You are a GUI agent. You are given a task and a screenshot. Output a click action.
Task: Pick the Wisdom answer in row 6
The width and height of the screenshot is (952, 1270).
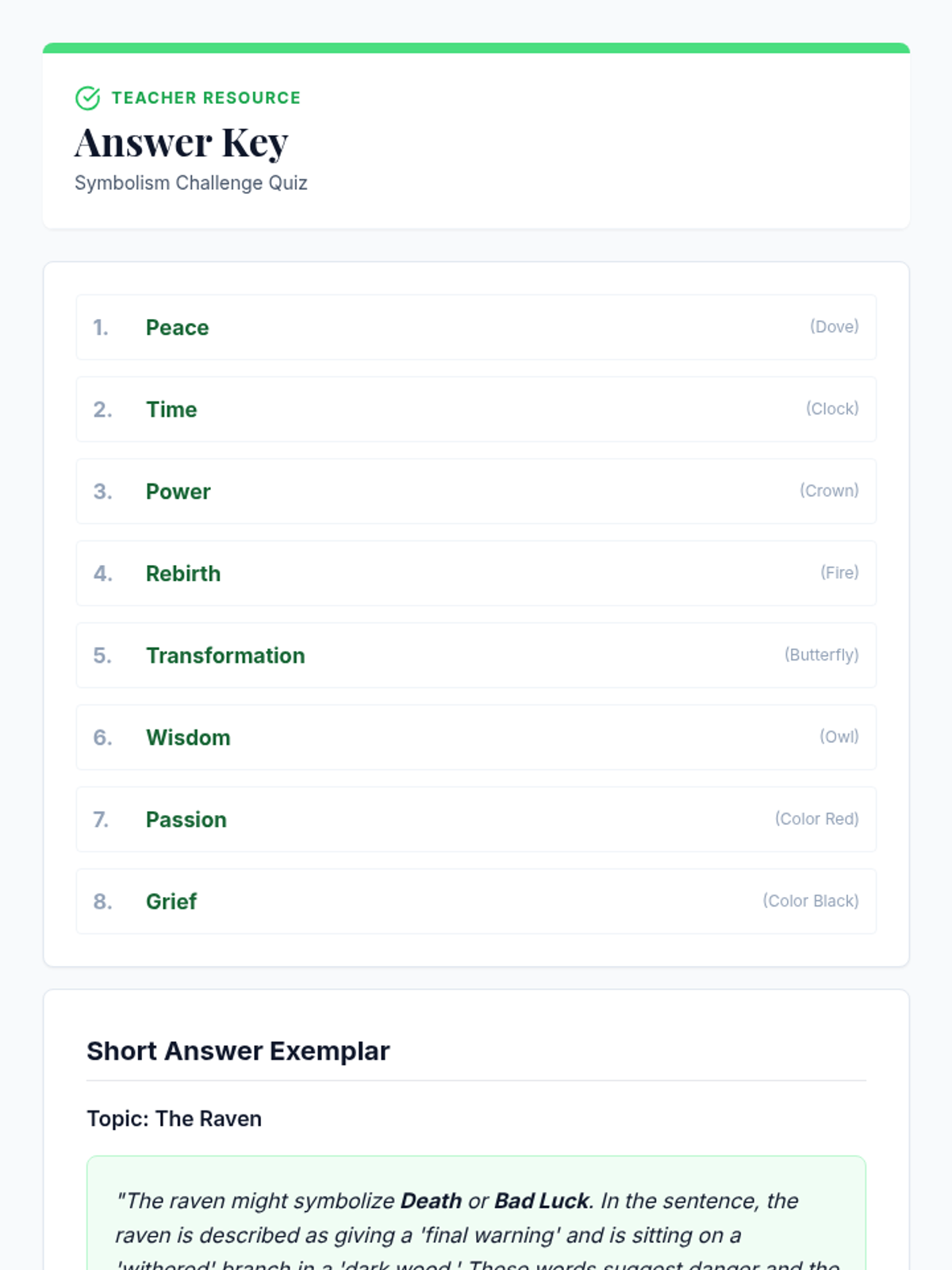[188, 737]
